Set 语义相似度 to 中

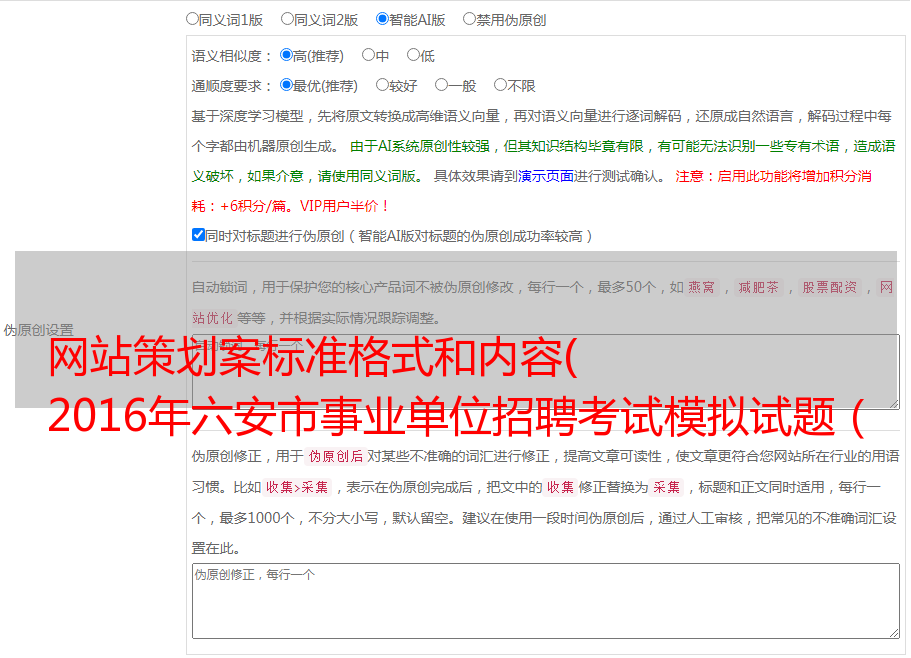point(368,55)
